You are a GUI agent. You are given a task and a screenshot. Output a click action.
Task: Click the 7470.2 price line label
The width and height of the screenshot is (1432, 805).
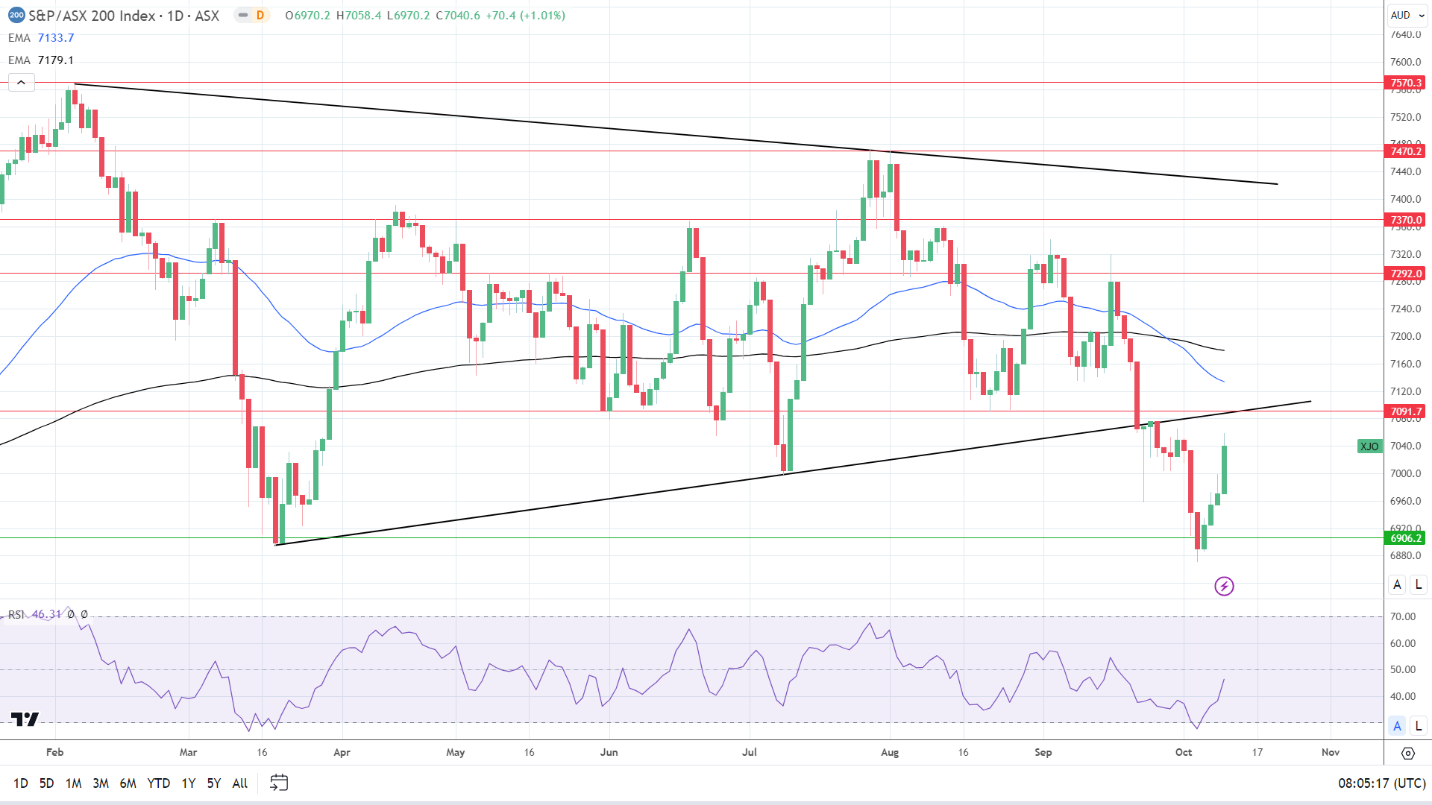click(1406, 151)
